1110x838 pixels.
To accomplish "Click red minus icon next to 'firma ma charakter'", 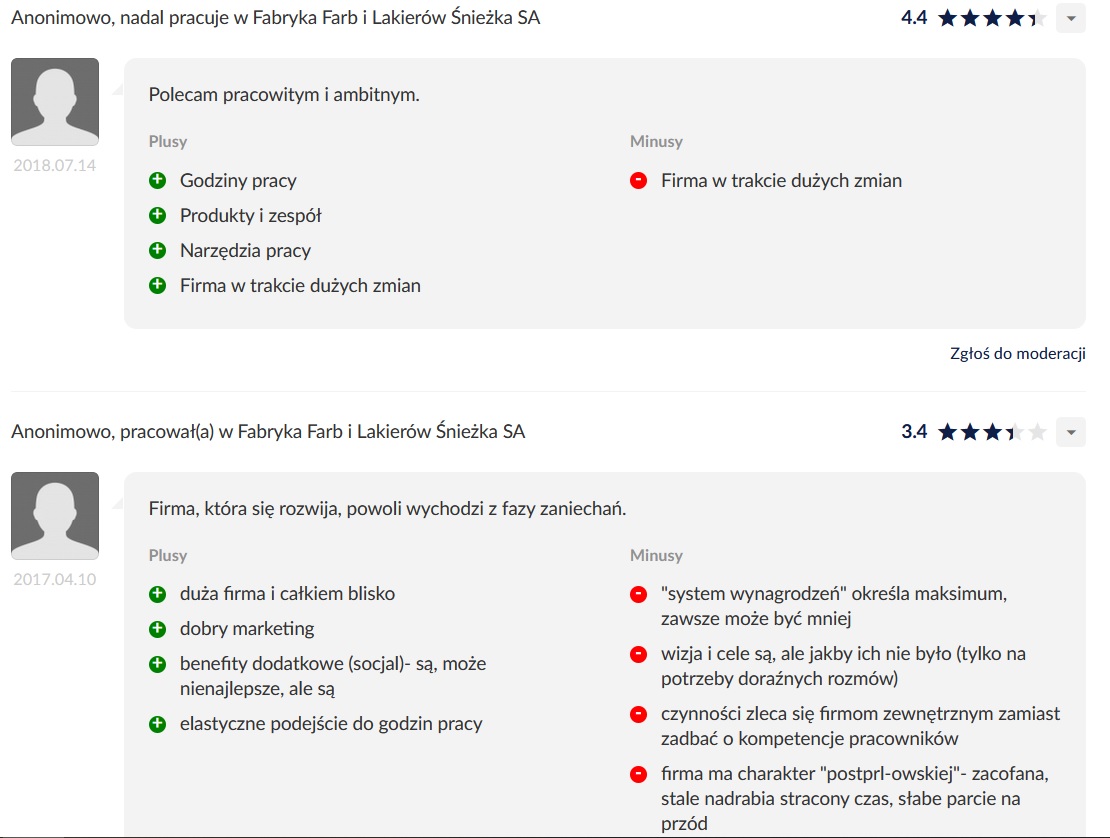I will pos(638,774).
